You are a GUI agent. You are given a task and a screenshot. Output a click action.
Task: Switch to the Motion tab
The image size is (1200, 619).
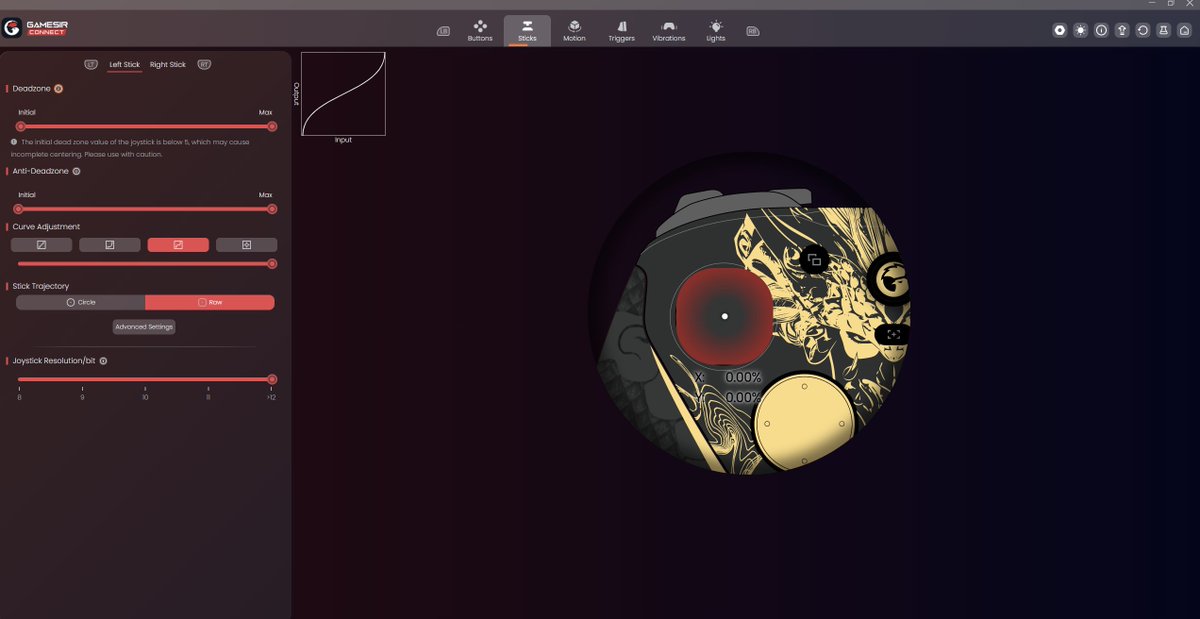click(574, 30)
